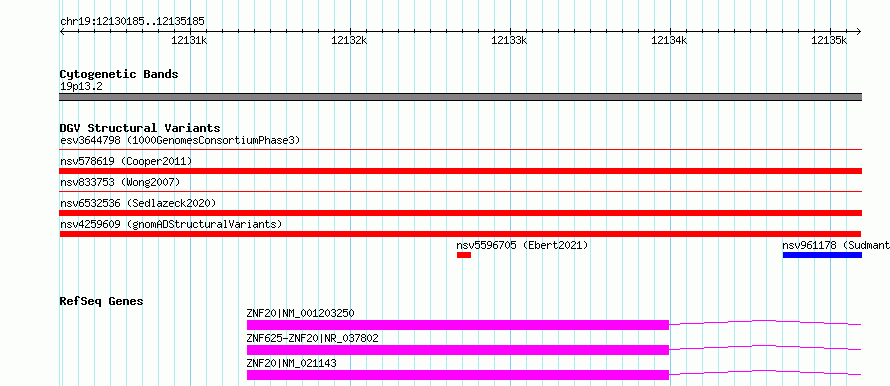
Task: Click the 12134k ruler tick label
Action: [669, 40]
